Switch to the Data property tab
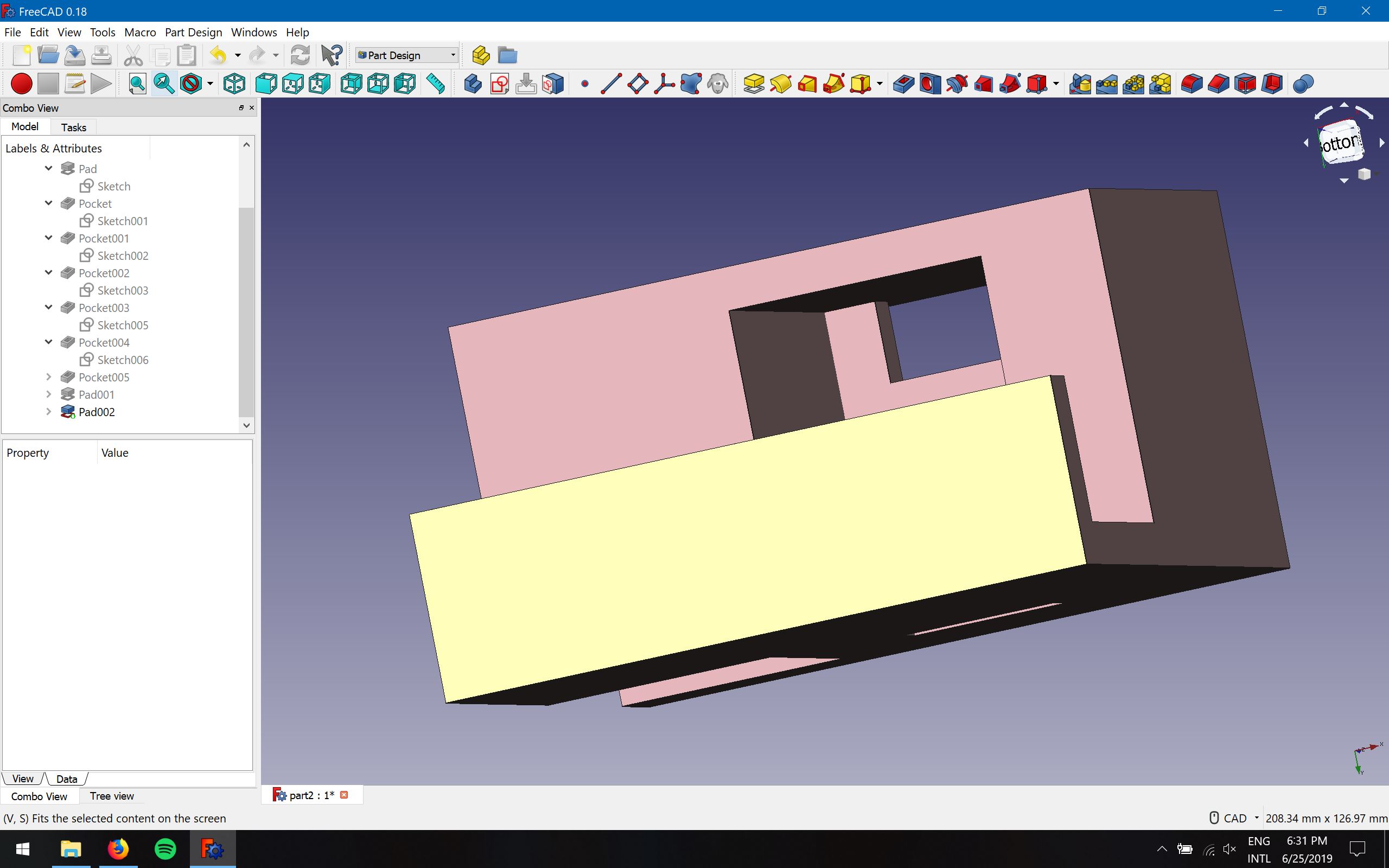The height and width of the screenshot is (868, 1389). (67, 779)
